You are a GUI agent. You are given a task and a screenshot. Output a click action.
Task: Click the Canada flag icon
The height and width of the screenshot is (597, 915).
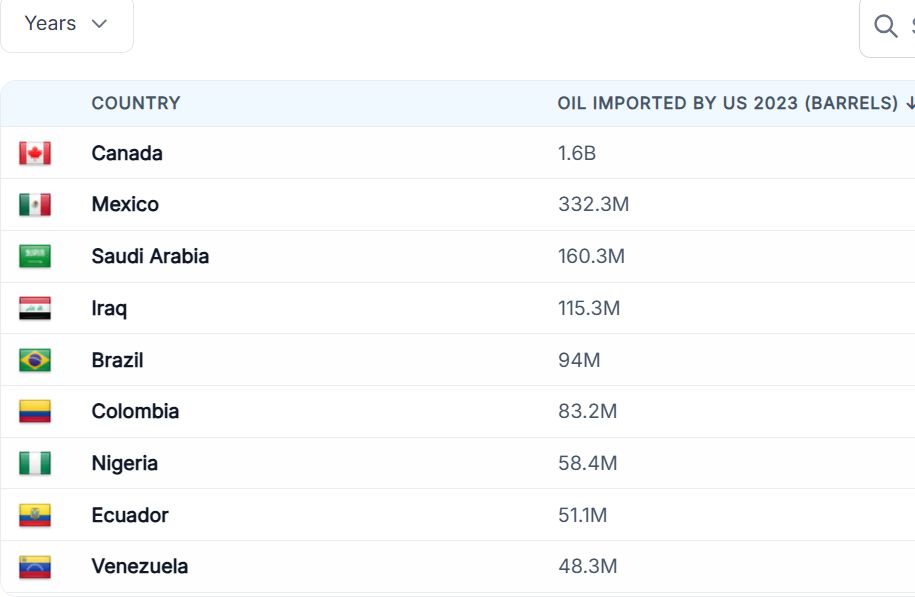35,153
